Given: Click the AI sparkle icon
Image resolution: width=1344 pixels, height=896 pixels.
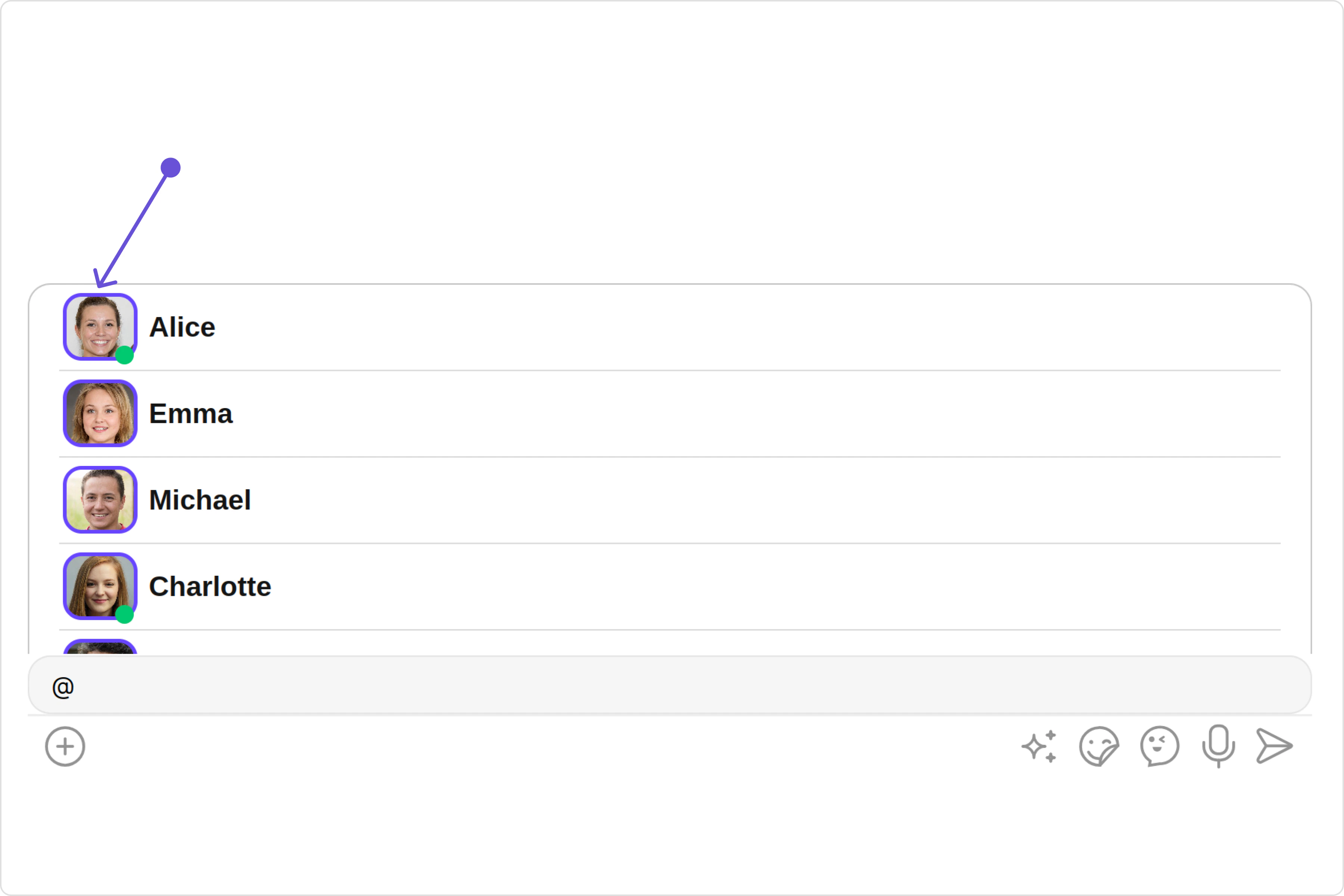Looking at the screenshot, I should pos(1039,746).
